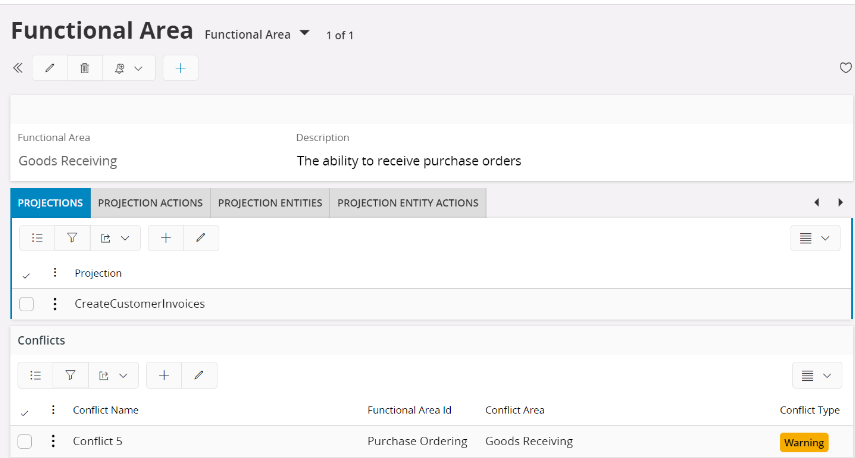Click the pencil edit icon in the top toolbar
This screenshot has height=458, width=855.
50,68
